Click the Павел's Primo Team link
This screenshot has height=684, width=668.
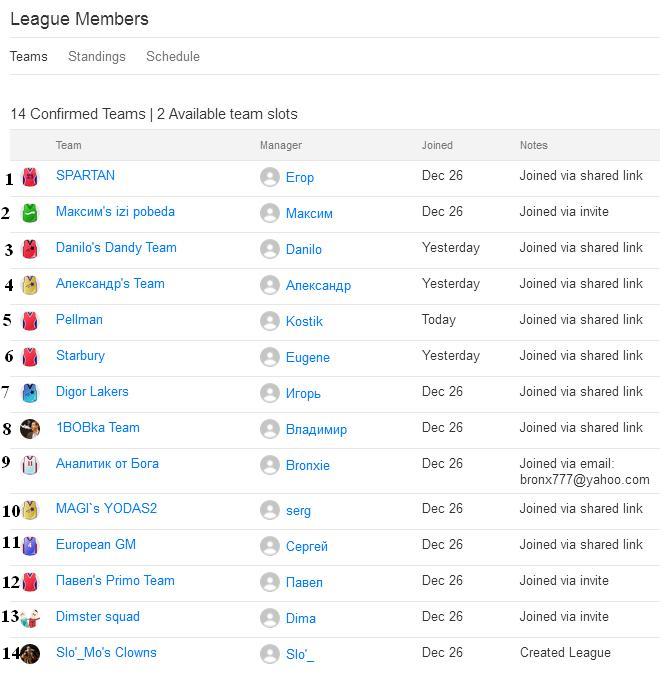(x=115, y=581)
